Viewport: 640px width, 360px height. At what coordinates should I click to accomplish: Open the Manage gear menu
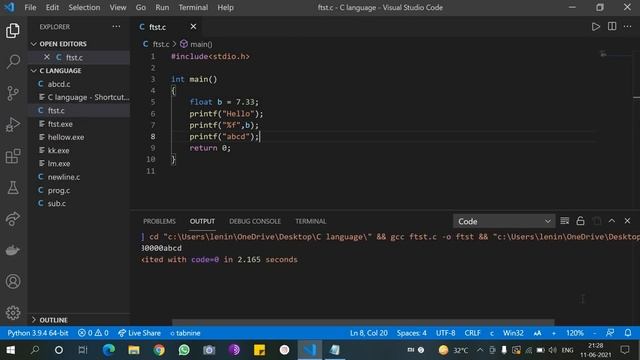(13, 313)
